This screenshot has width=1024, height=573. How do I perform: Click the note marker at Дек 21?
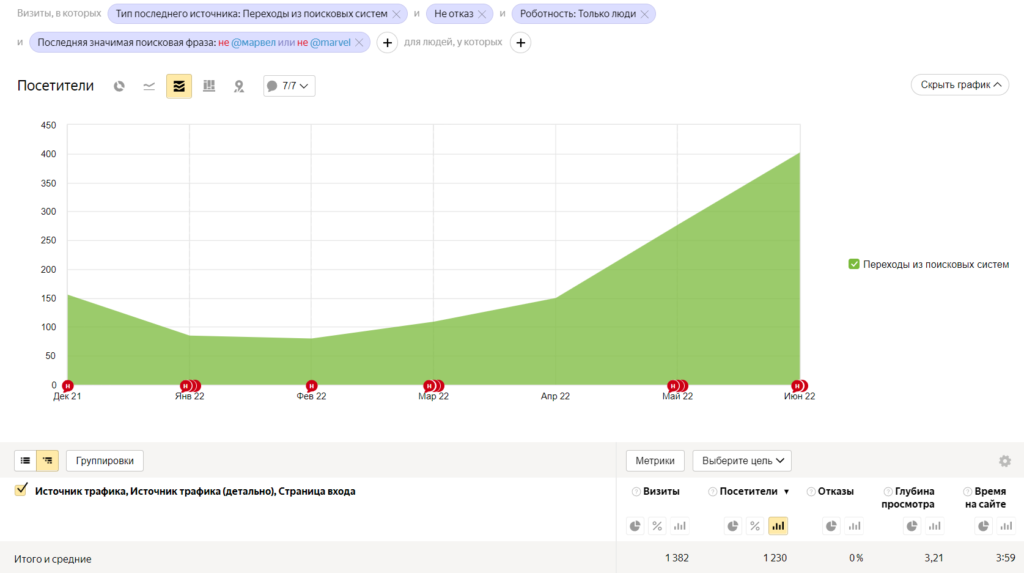[x=67, y=386]
